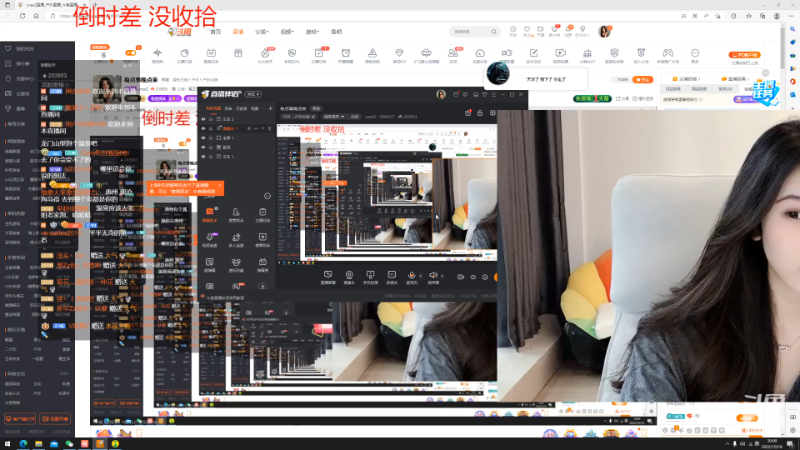The image size is (800, 450).
Task: Click the magnifier search icon in Douyu header
Action: click(494, 32)
